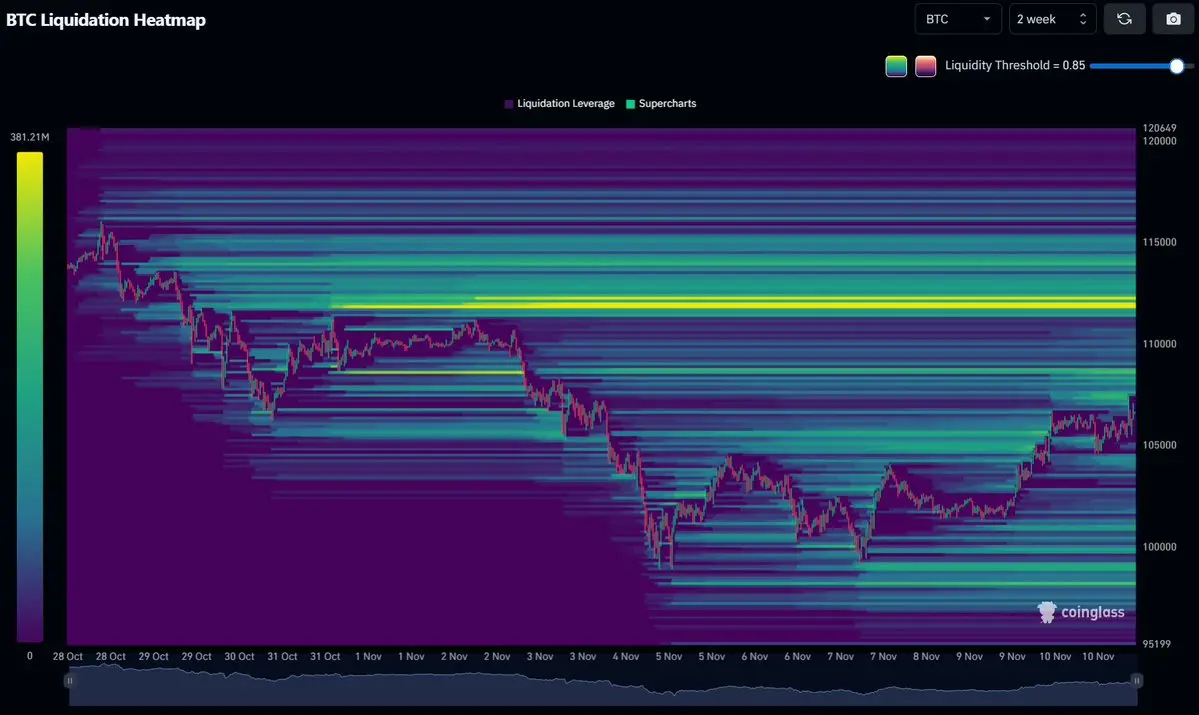Screen dimensions: 1199x715
Task: Click the 381.21M color scale maximum label
Action: point(30,137)
